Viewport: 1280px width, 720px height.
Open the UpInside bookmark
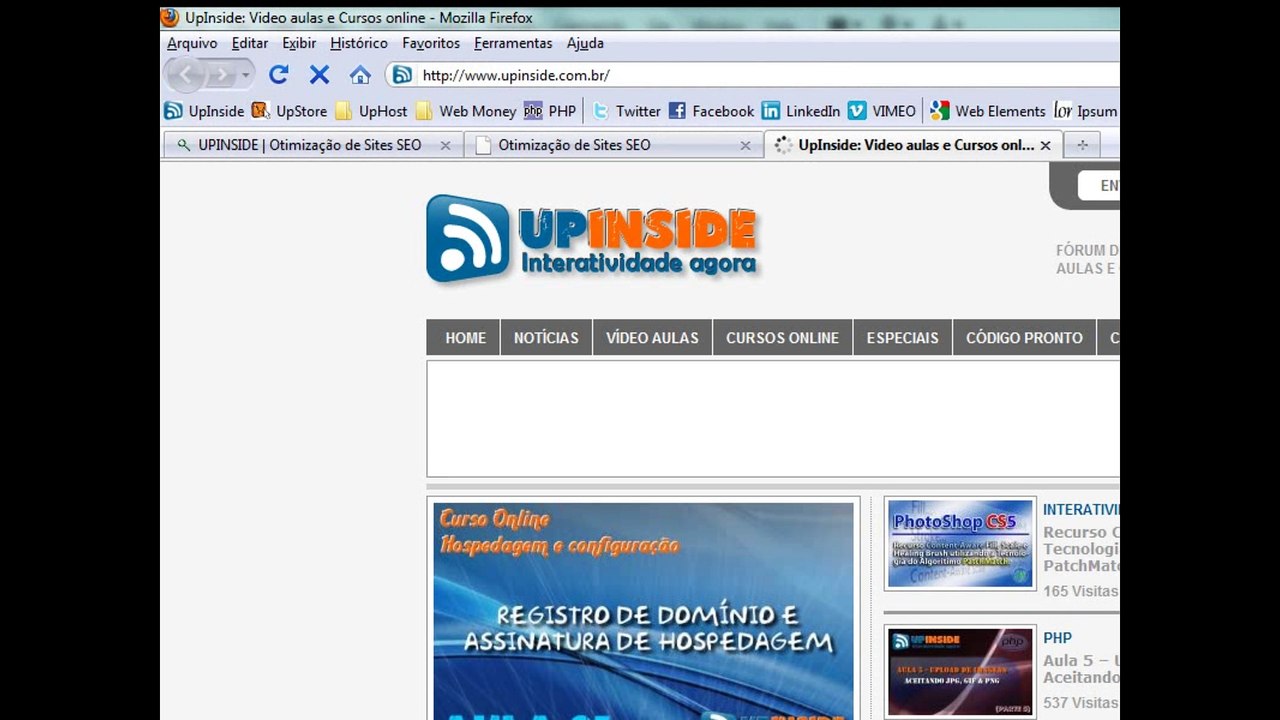204,111
